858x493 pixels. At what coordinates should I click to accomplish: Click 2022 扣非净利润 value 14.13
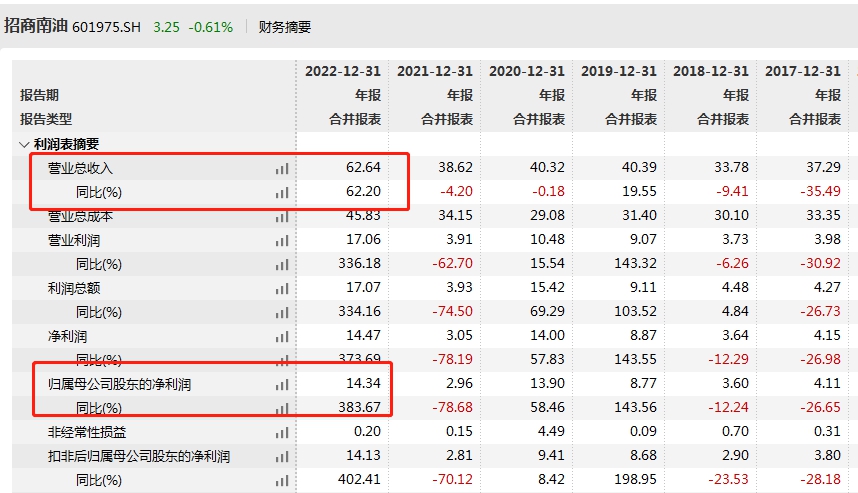(363, 456)
